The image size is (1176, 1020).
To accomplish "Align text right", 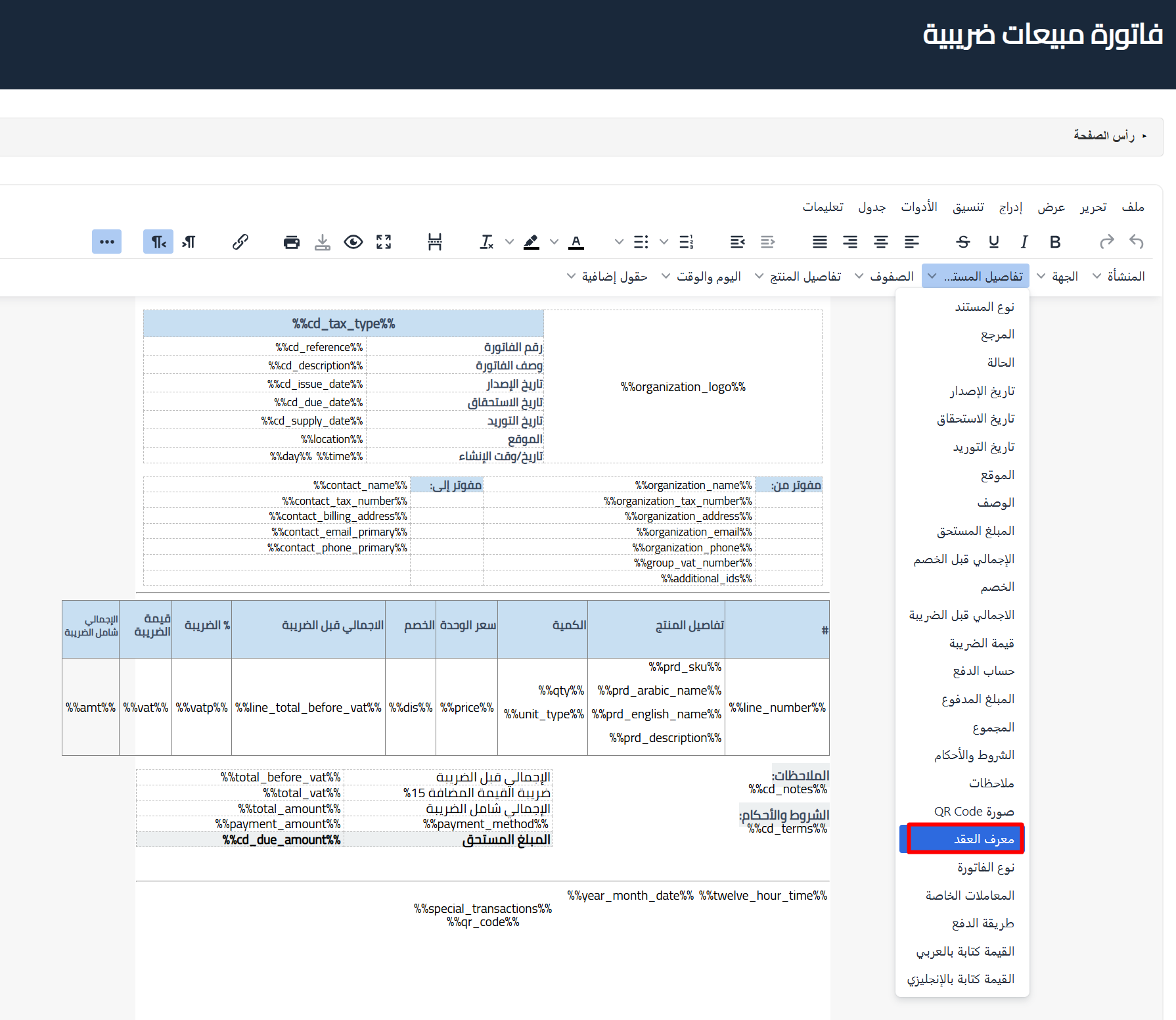I will click(x=850, y=242).
